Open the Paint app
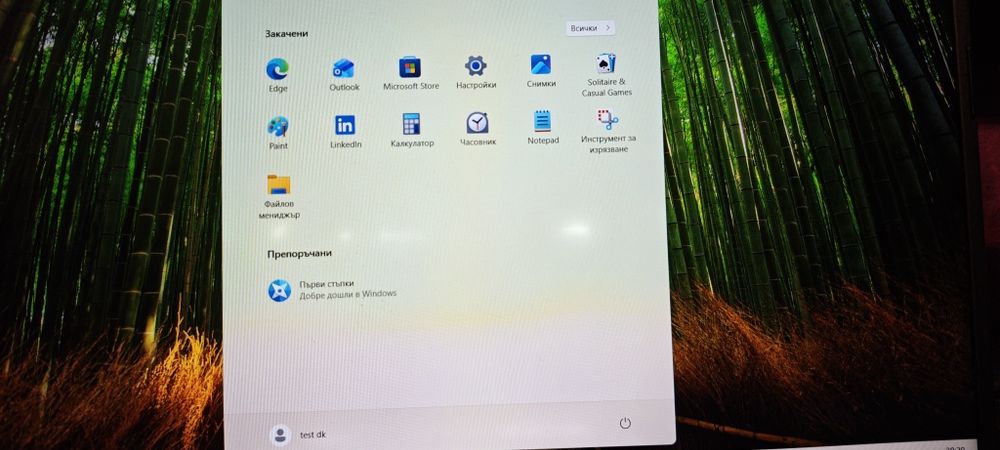Viewport: 1000px width, 450px height. 278,133
